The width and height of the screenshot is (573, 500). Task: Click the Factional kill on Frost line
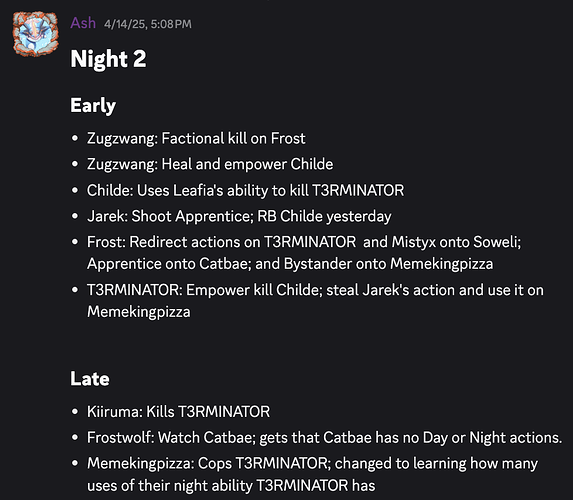click(x=196, y=139)
